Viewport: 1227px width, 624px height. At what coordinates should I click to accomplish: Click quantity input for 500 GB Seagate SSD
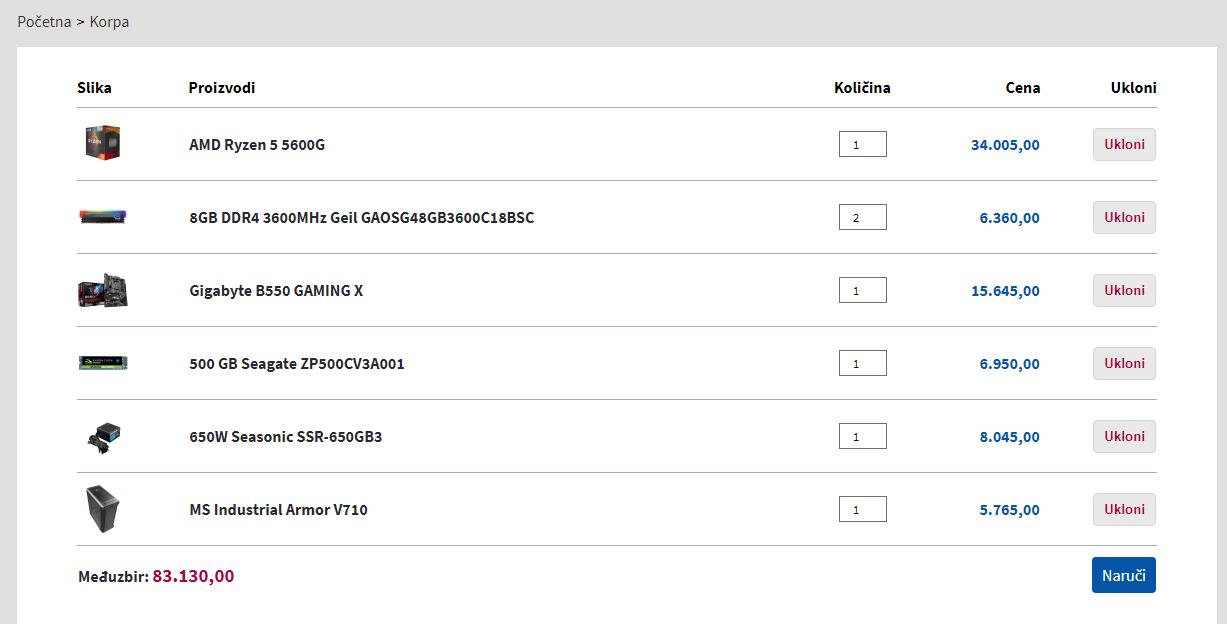[x=862, y=364]
